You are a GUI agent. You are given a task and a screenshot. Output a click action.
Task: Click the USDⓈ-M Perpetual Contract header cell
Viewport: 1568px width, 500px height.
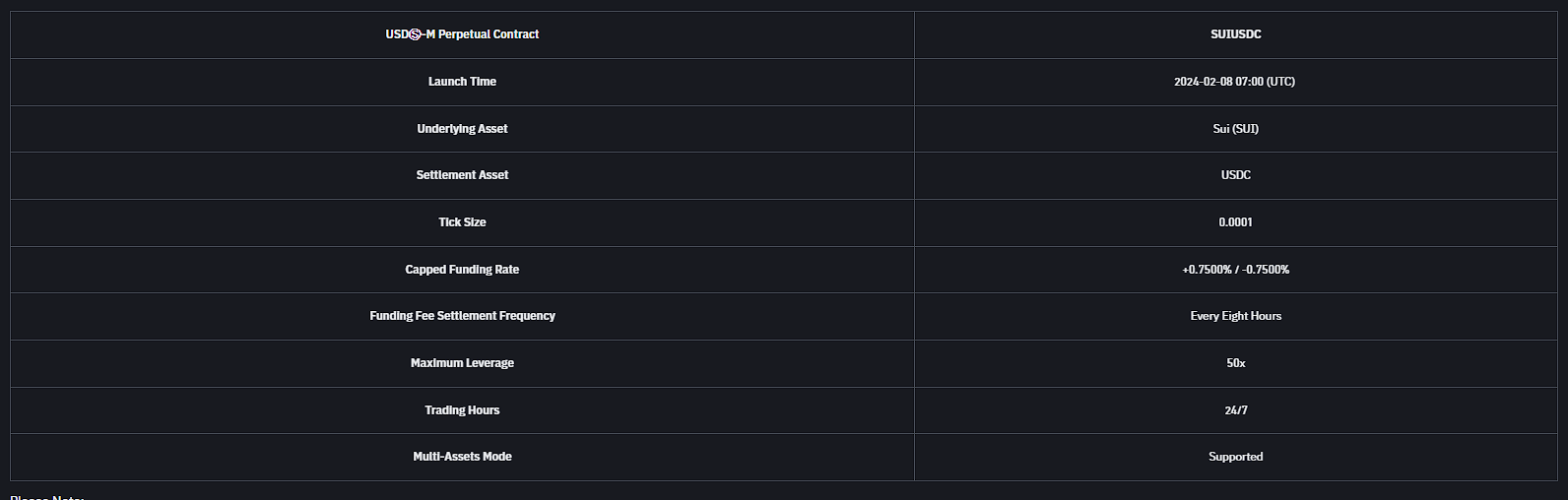coord(462,34)
